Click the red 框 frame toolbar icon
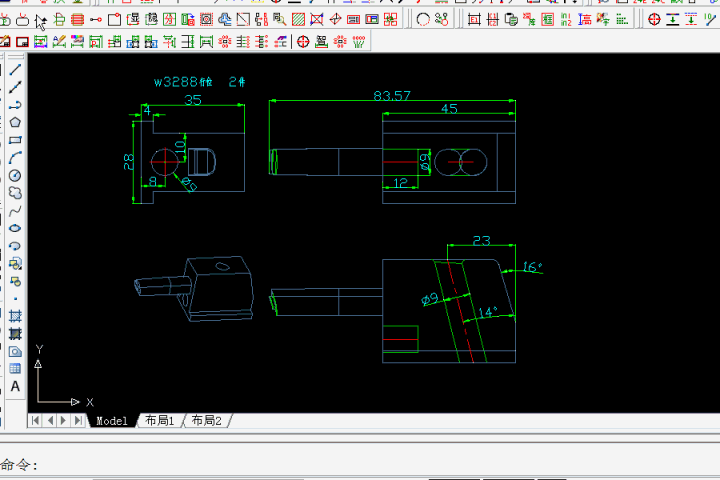The width and height of the screenshot is (720, 480). point(548,19)
